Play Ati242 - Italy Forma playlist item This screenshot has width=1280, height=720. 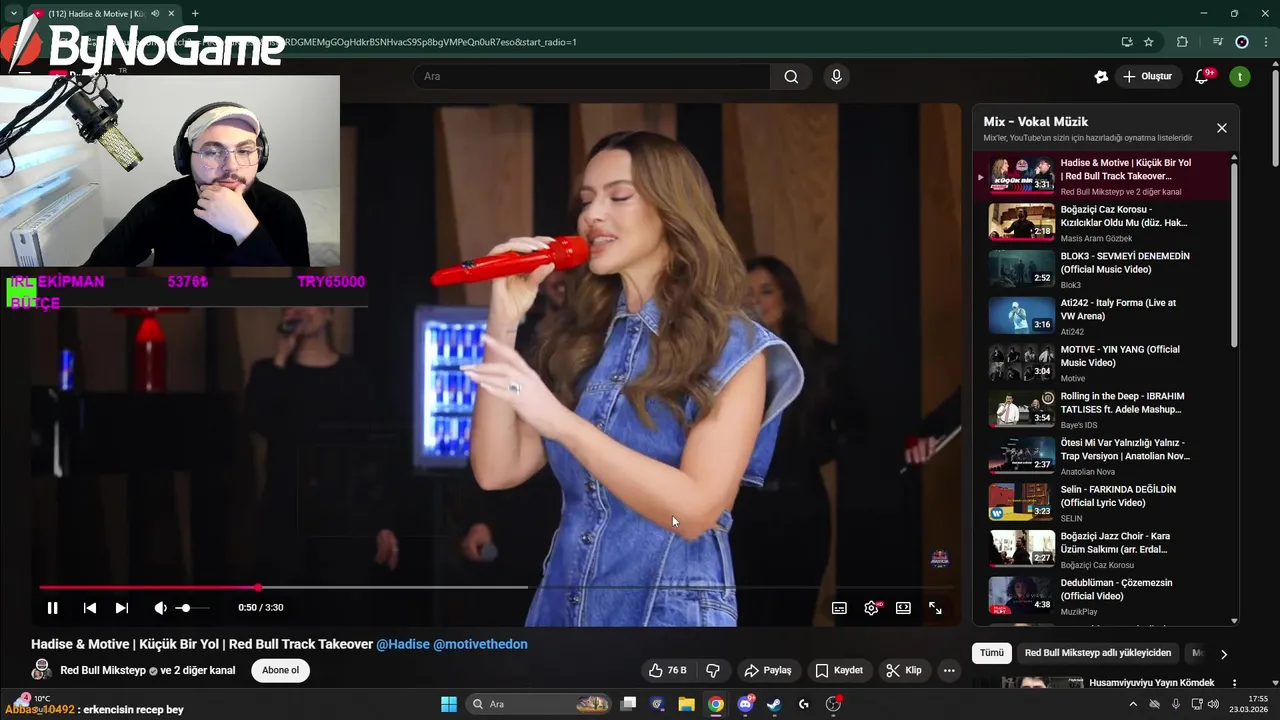1102,317
